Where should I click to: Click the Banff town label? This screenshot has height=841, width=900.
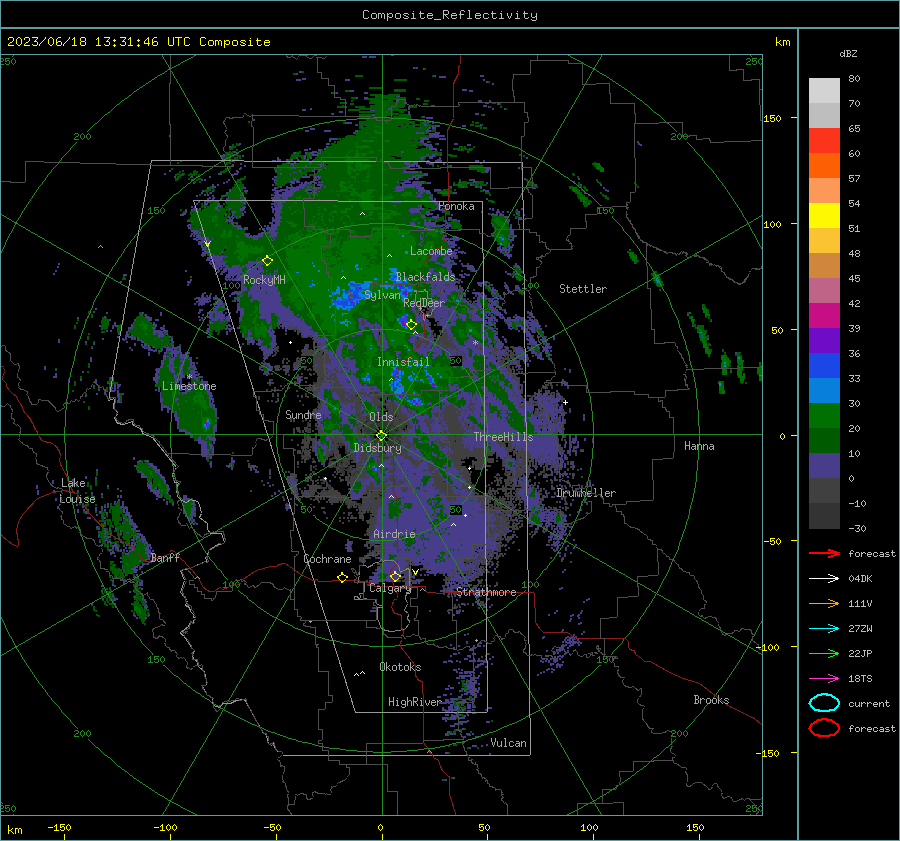165,558
